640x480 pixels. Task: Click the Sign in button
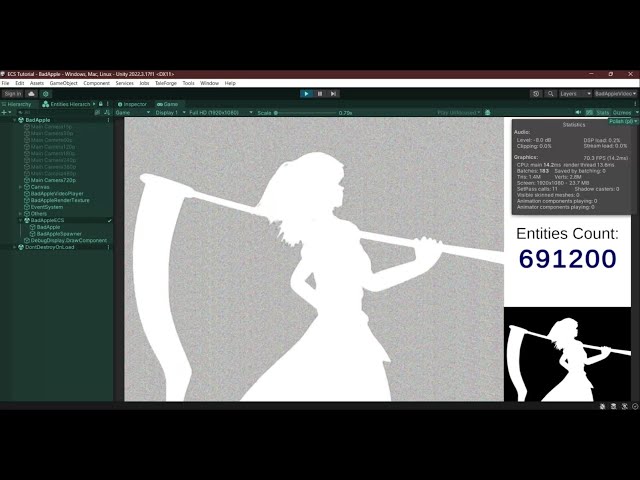coord(13,94)
